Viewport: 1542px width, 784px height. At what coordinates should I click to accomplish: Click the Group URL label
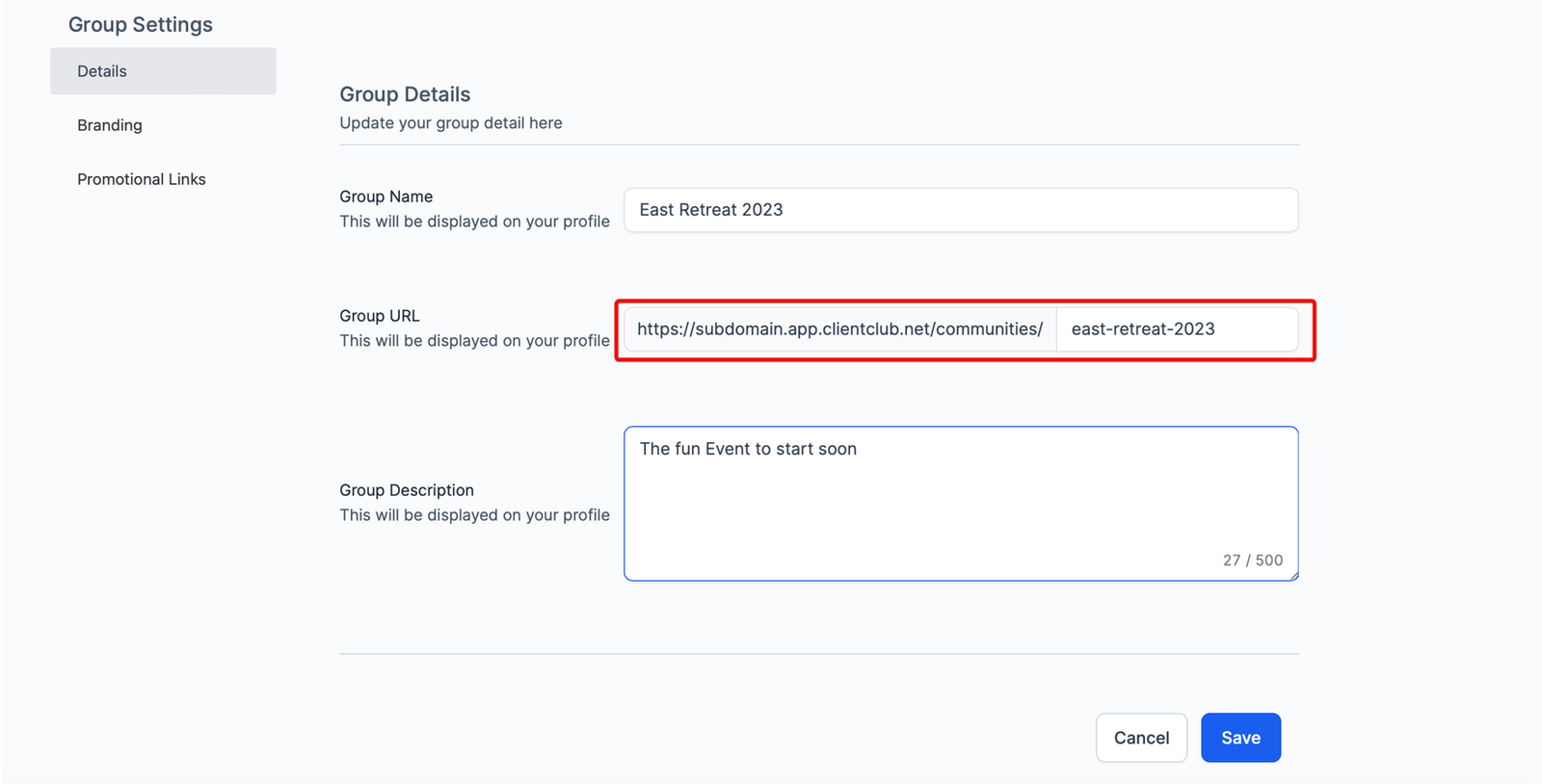(379, 316)
